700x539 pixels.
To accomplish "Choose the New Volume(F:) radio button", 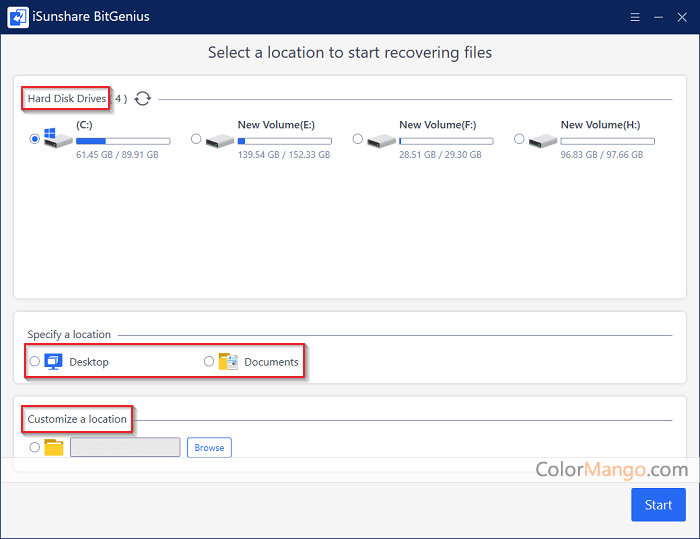I will [x=357, y=139].
